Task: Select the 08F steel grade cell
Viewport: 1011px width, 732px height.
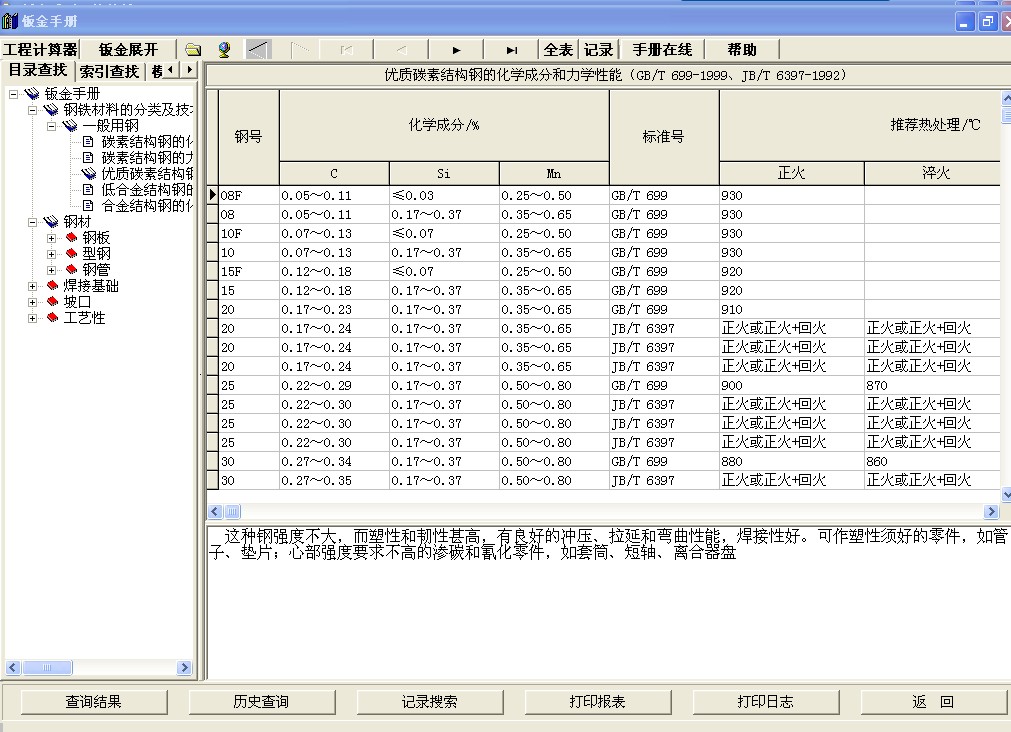Action: point(249,195)
